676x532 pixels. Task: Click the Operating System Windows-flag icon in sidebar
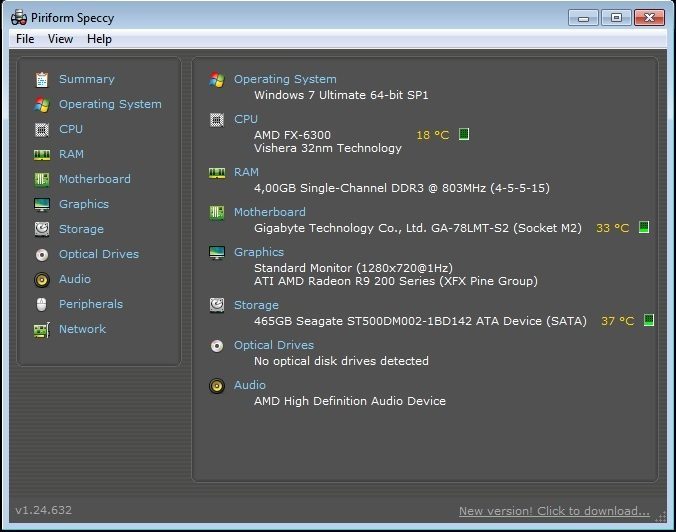(x=42, y=105)
